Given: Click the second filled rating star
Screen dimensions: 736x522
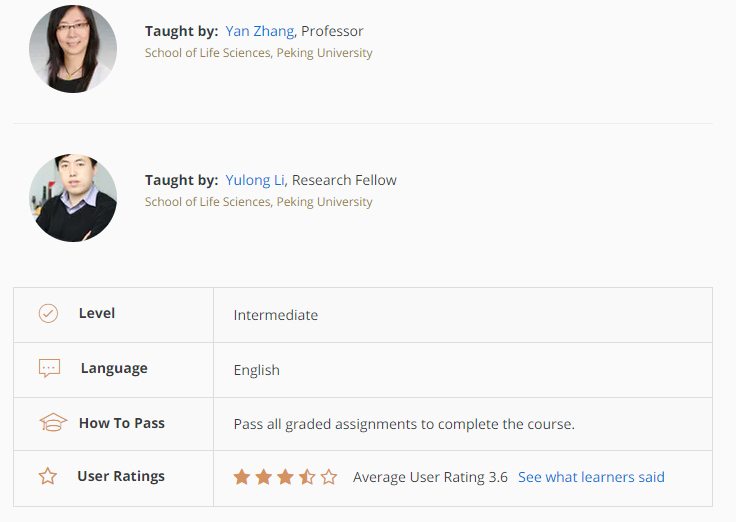Looking at the screenshot, I should click(x=263, y=477).
